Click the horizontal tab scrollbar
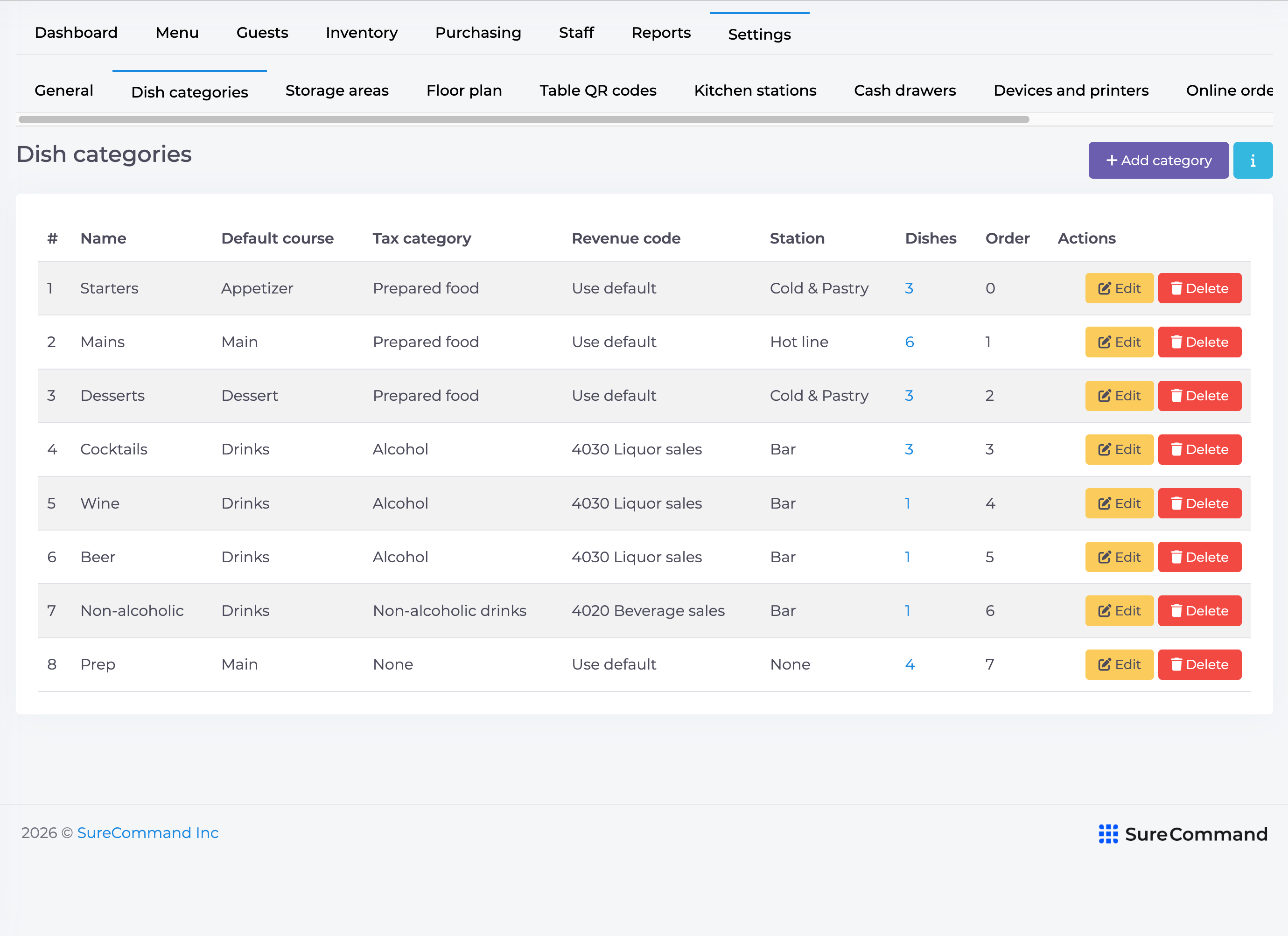Viewport: 1288px width, 936px height. click(524, 119)
